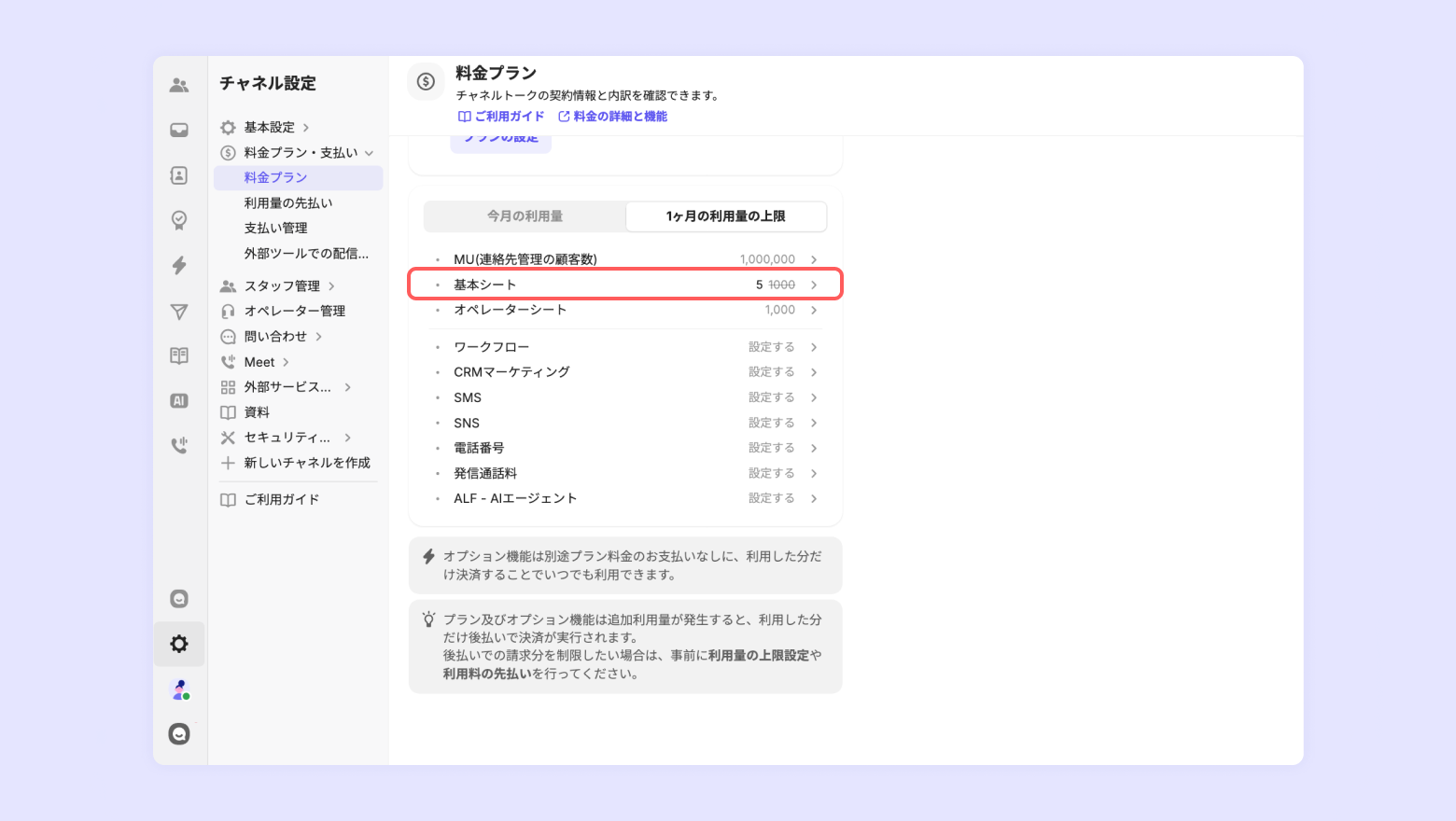Viewport: 1456px width, 821px height.
Task: Click the lightning bolt workflow icon
Action: coord(179,265)
